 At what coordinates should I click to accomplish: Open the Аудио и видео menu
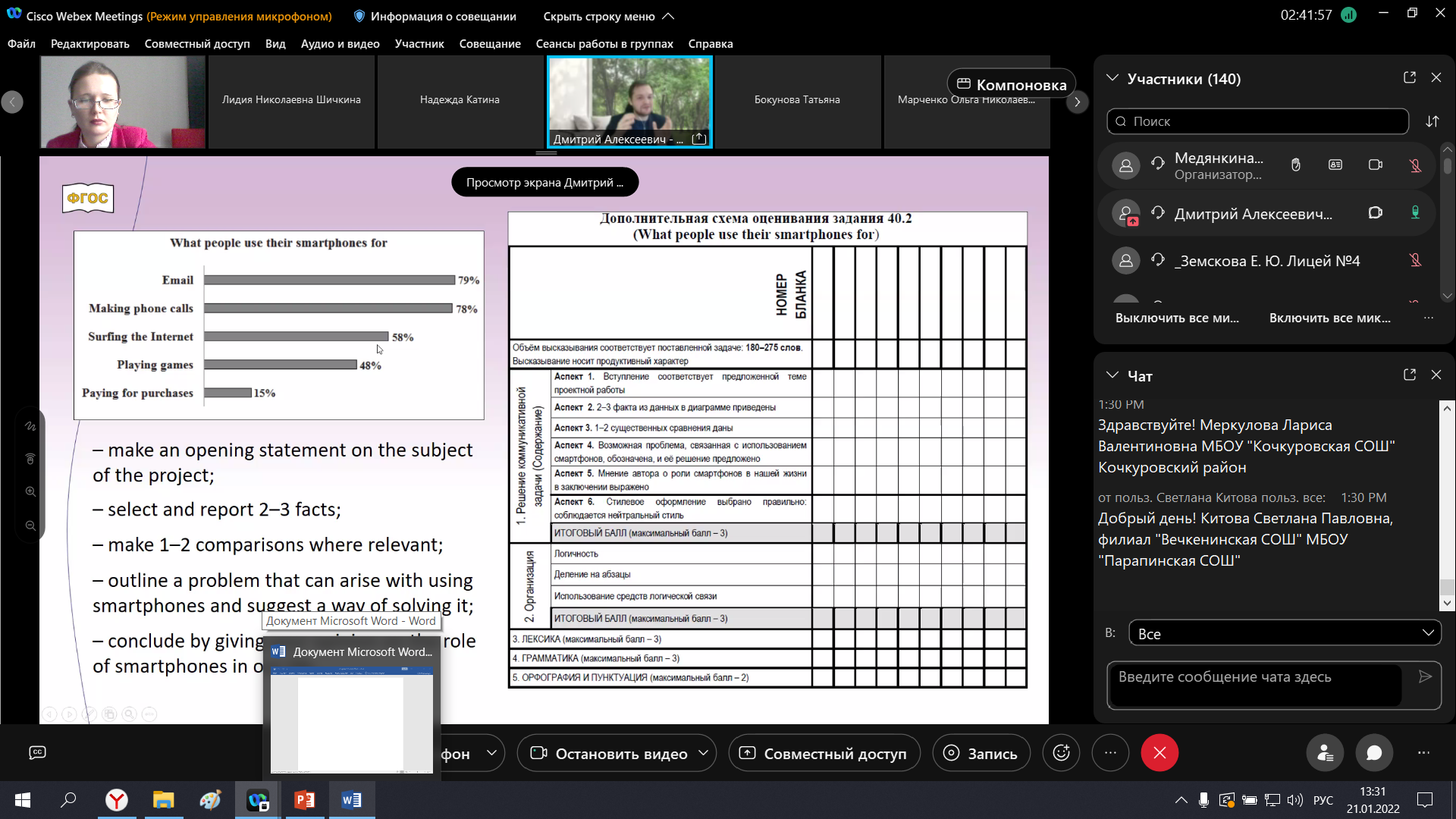(x=340, y=44)
